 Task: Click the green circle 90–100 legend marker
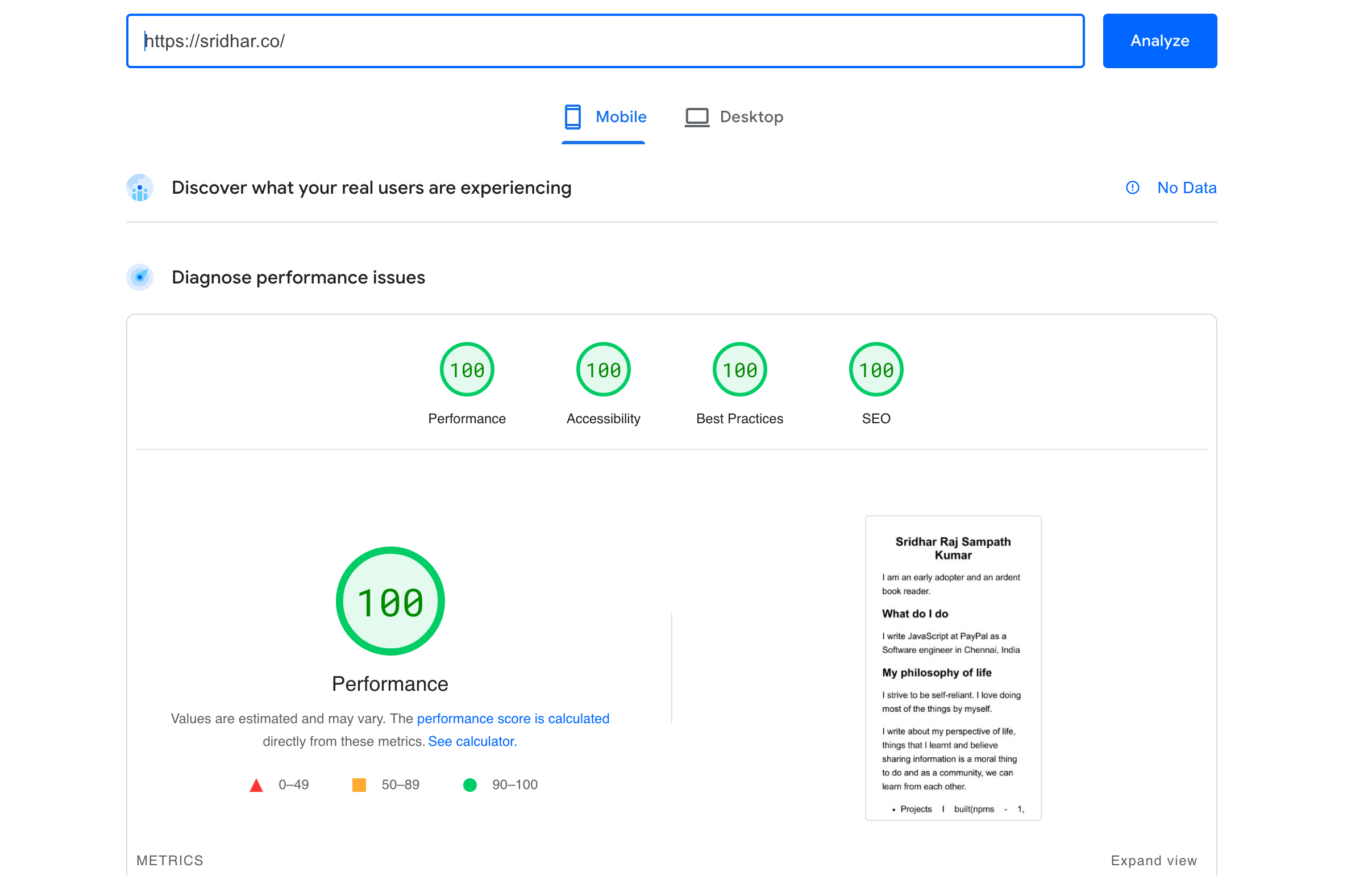(470, 786)
